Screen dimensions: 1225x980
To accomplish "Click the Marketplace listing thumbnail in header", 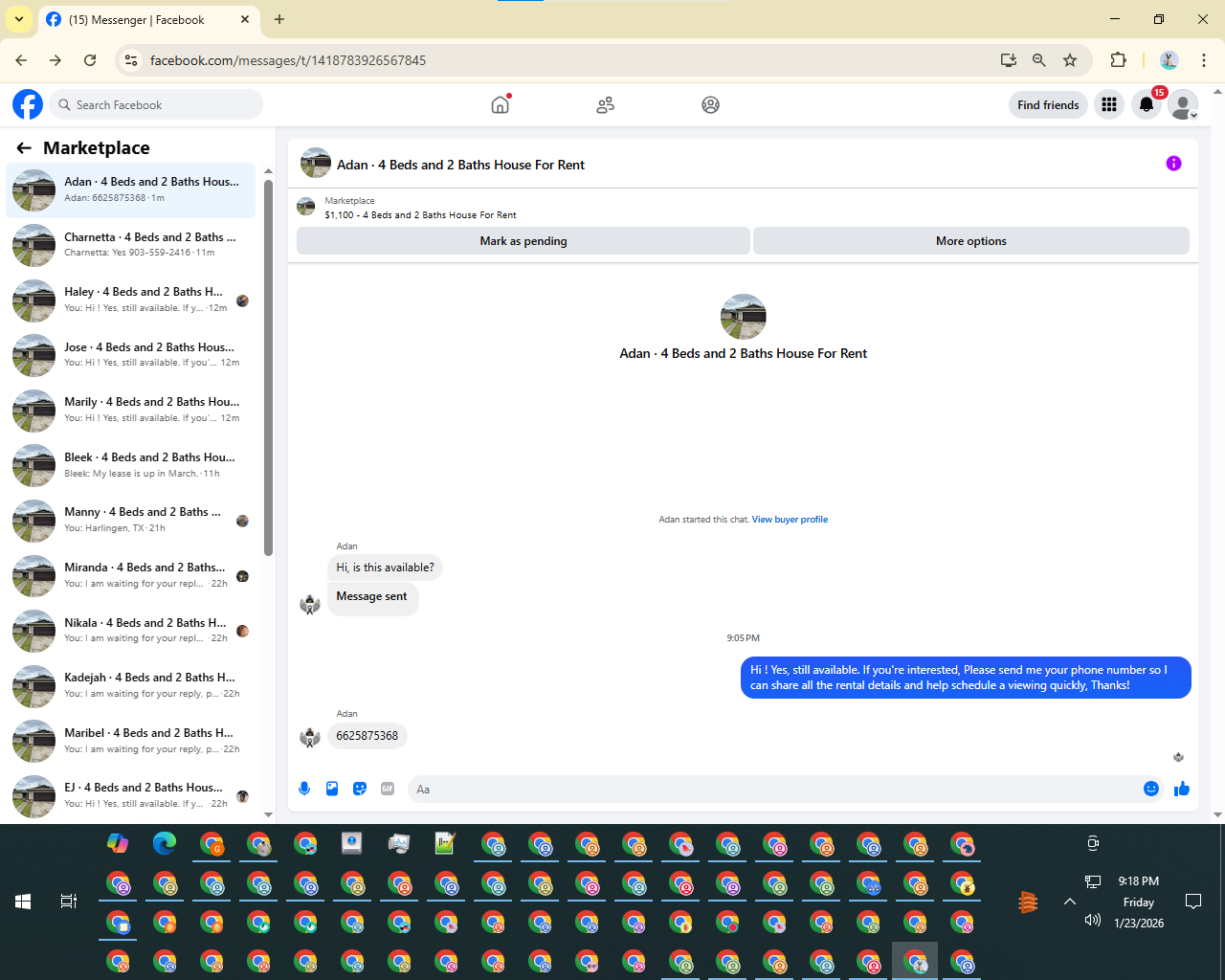I will pyautogui.click(x=306, y=207).
